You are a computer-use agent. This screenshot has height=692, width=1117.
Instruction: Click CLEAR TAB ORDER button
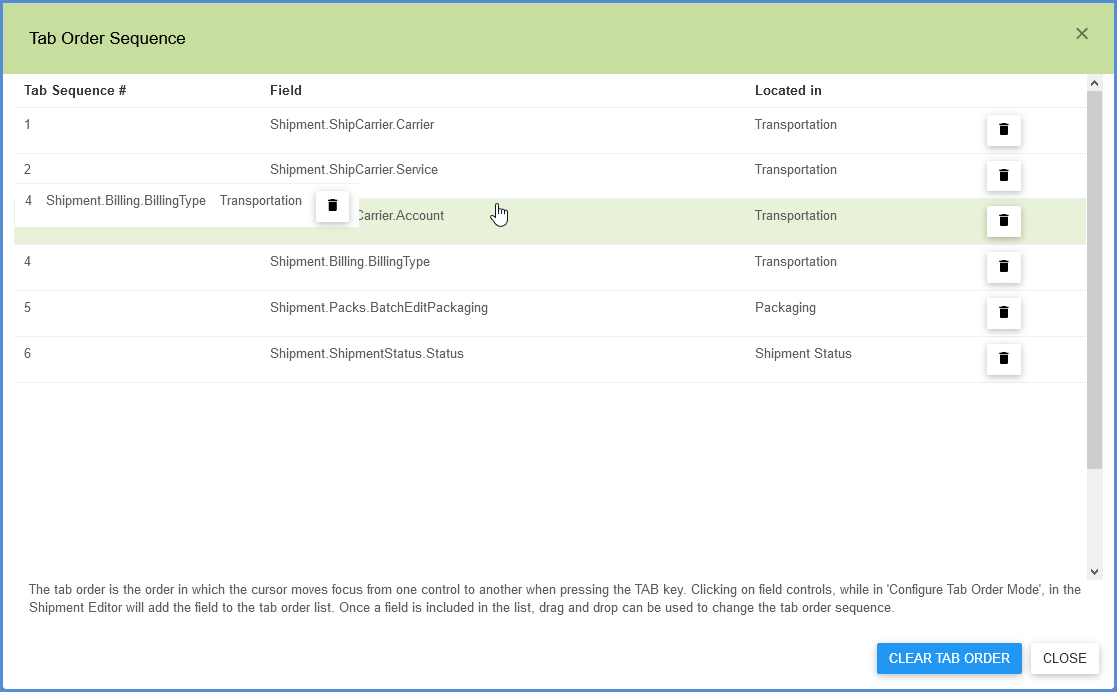948,658
